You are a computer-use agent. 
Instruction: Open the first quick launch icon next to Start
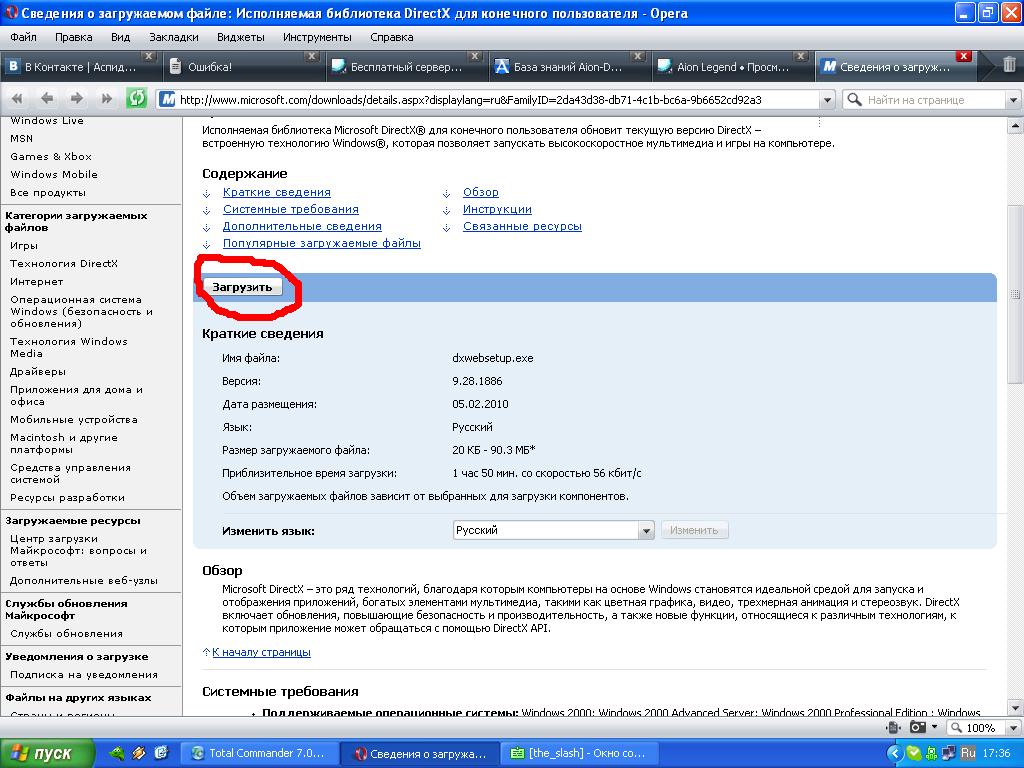117,753
